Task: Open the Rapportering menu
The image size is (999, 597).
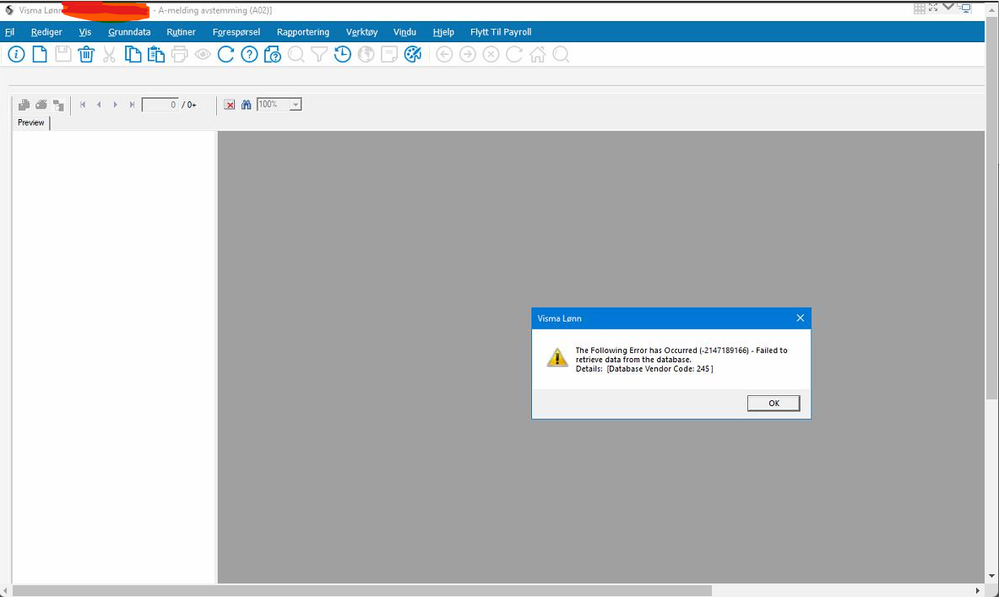Action: coord(303,32)
